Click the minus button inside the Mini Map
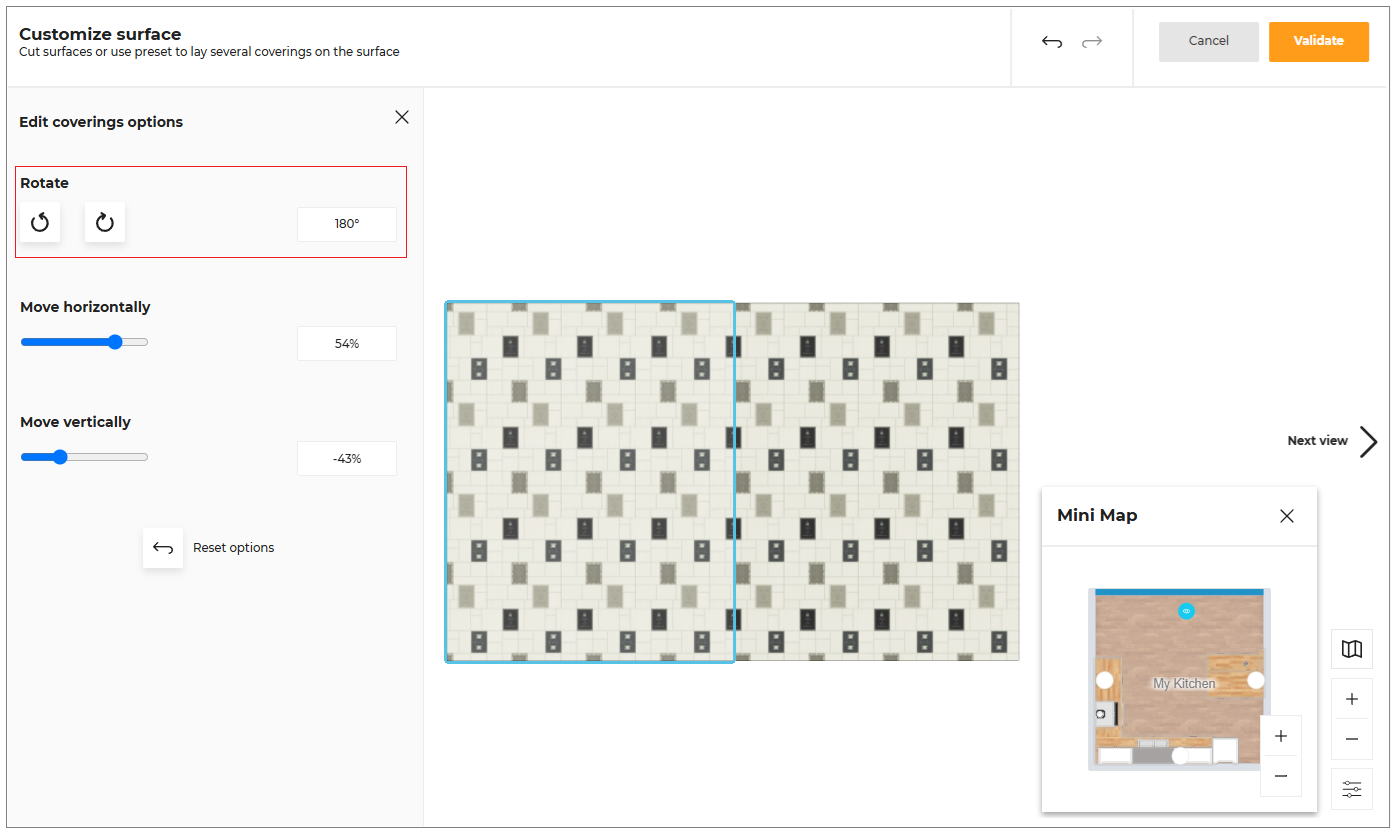The image size is (1395, 833). point(1281,775)
